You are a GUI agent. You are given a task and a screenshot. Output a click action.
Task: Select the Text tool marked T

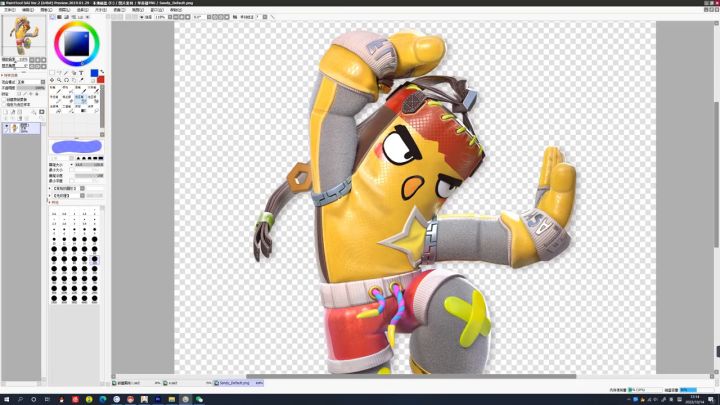click(x=81, y=73)
